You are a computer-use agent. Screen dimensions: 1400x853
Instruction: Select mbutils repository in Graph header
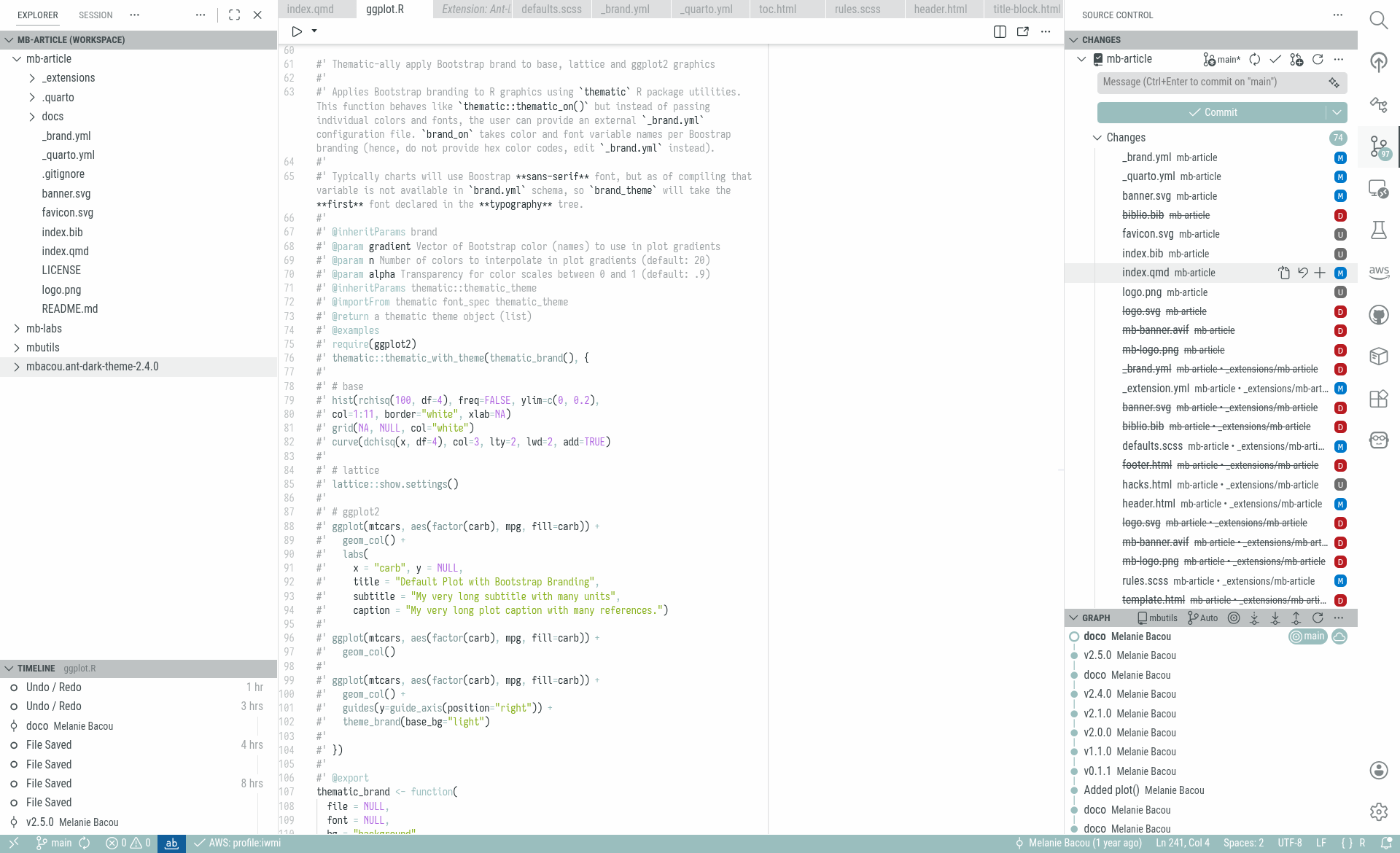coord(1157,618)
